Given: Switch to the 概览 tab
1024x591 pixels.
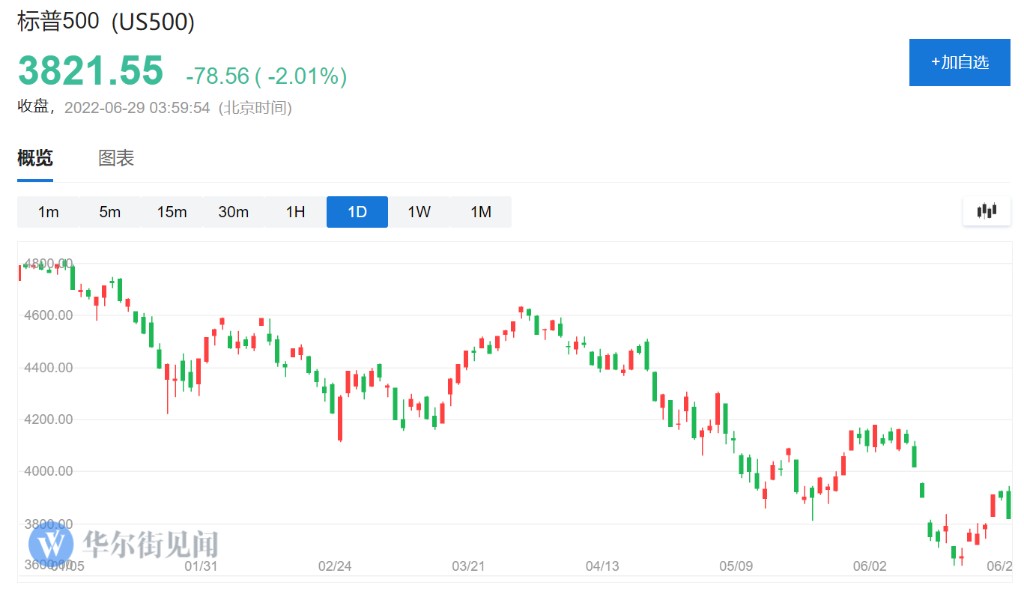Looking at the screenshot, I should tap(35, 158).
